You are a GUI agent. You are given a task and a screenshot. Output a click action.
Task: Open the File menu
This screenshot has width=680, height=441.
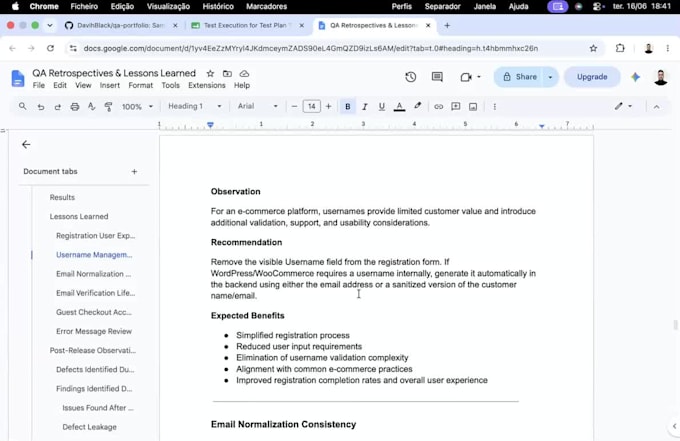click(39, 85)
